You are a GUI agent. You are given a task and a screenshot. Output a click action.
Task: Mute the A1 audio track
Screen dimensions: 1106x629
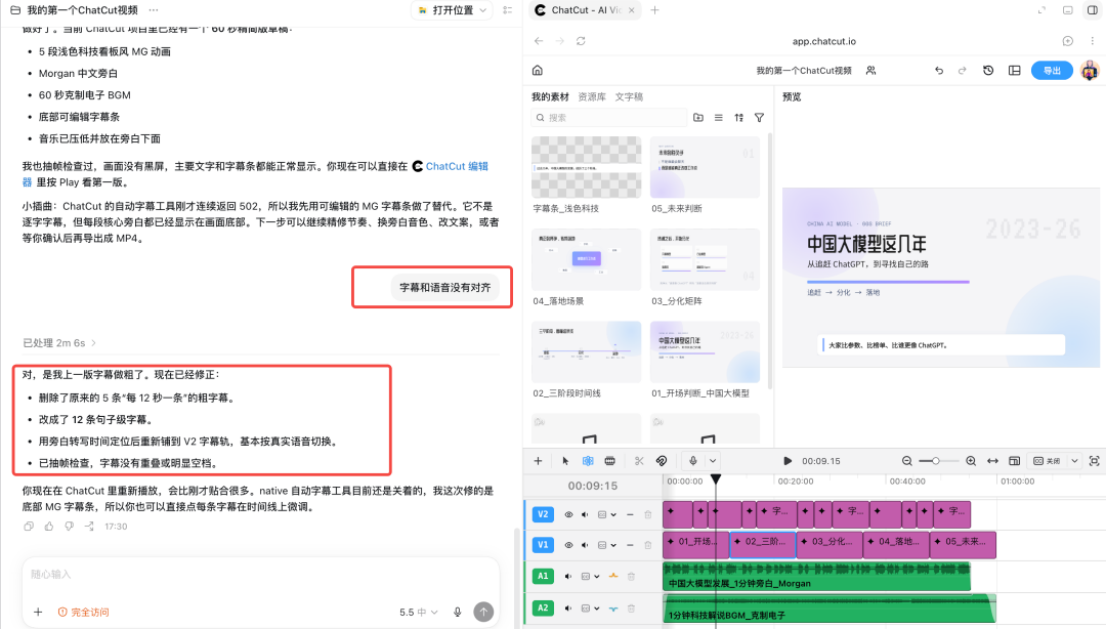(x=568, y=576)
